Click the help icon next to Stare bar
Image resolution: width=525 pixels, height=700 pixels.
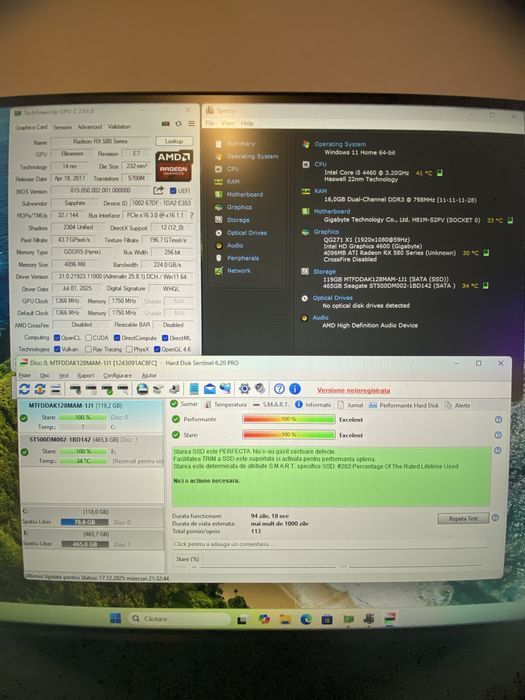point(498,435)
